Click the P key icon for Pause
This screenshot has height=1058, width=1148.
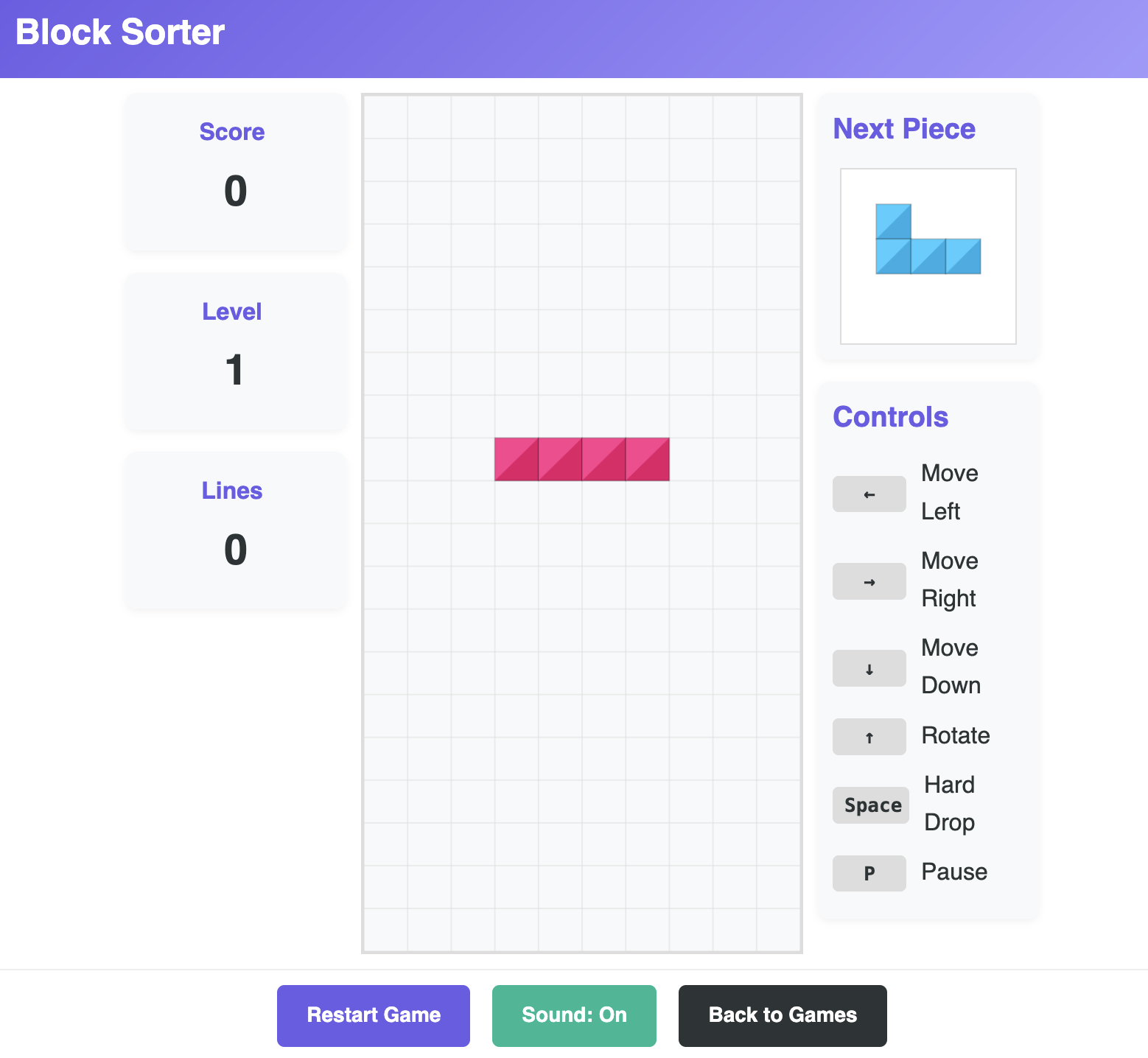(x=869, y=873)
